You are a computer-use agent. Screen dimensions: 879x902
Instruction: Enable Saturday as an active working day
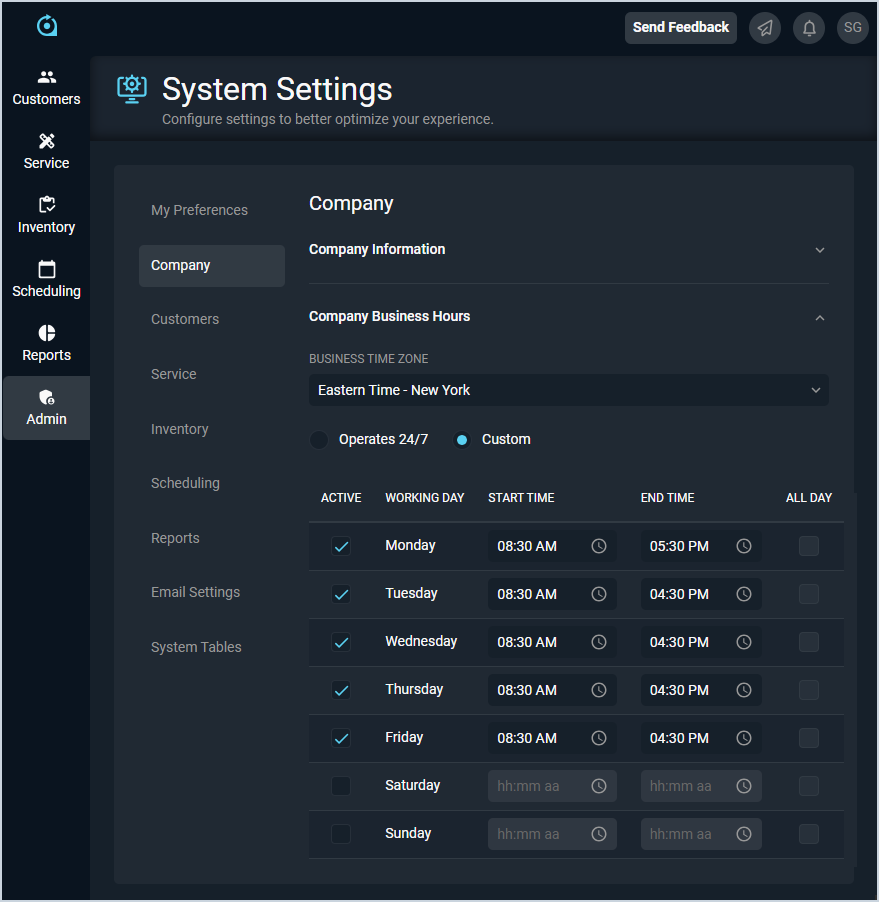(341, 786)
